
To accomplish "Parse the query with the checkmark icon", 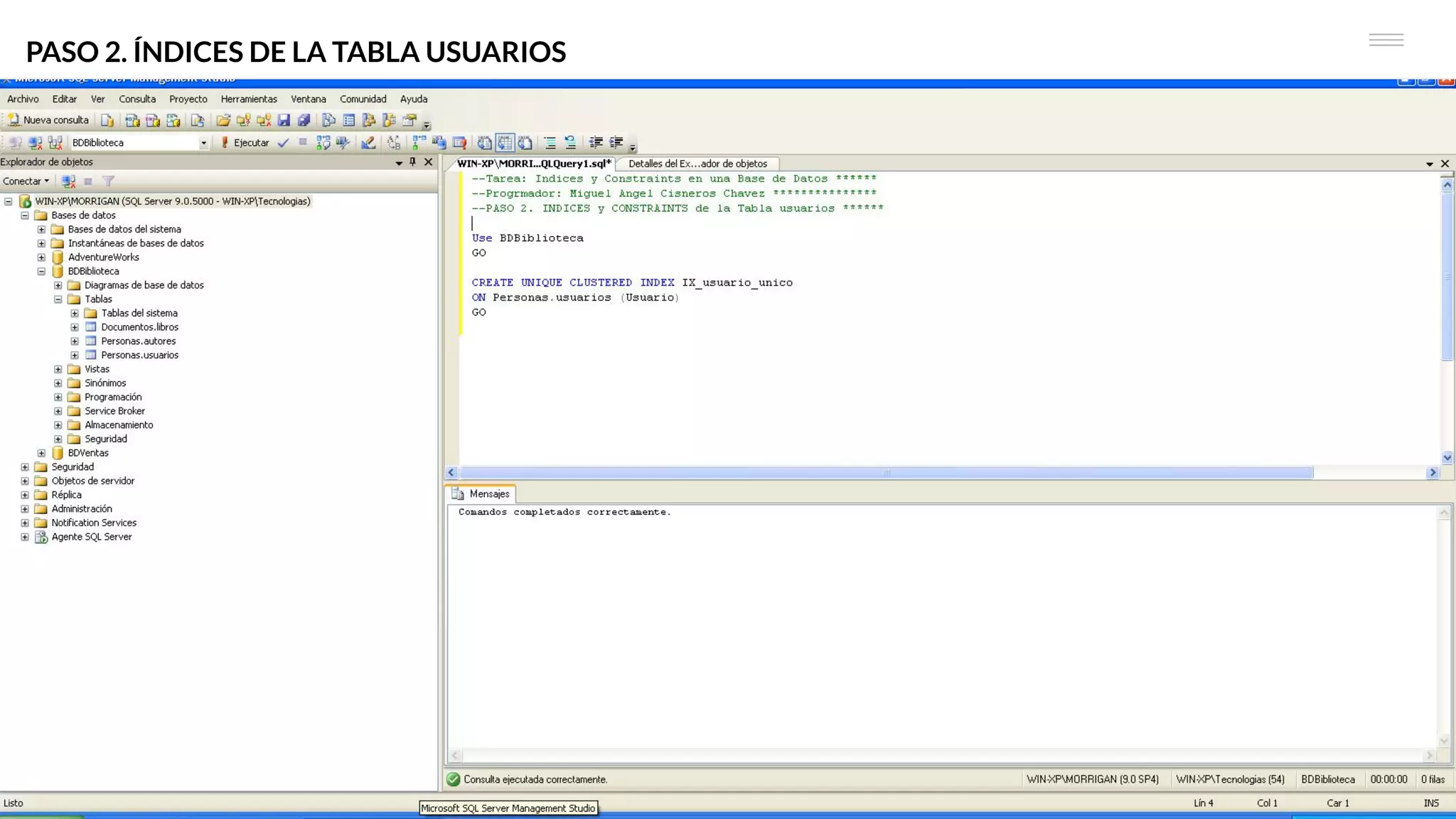I will 283,143.
